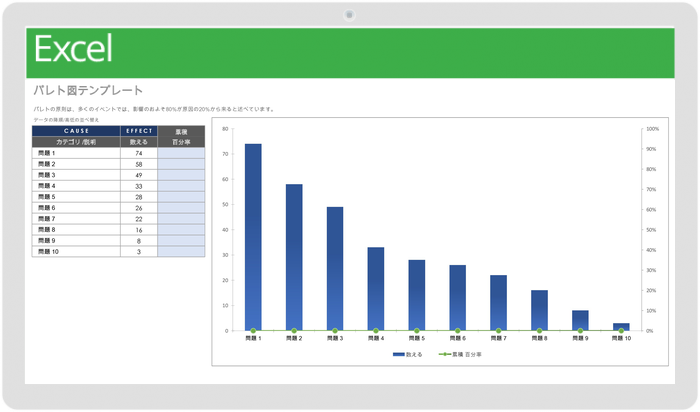Select the 問題 3 bar in the chart
Image resolution: width=700 pixels, height=412 pixels.
click(x=335, y=269)
